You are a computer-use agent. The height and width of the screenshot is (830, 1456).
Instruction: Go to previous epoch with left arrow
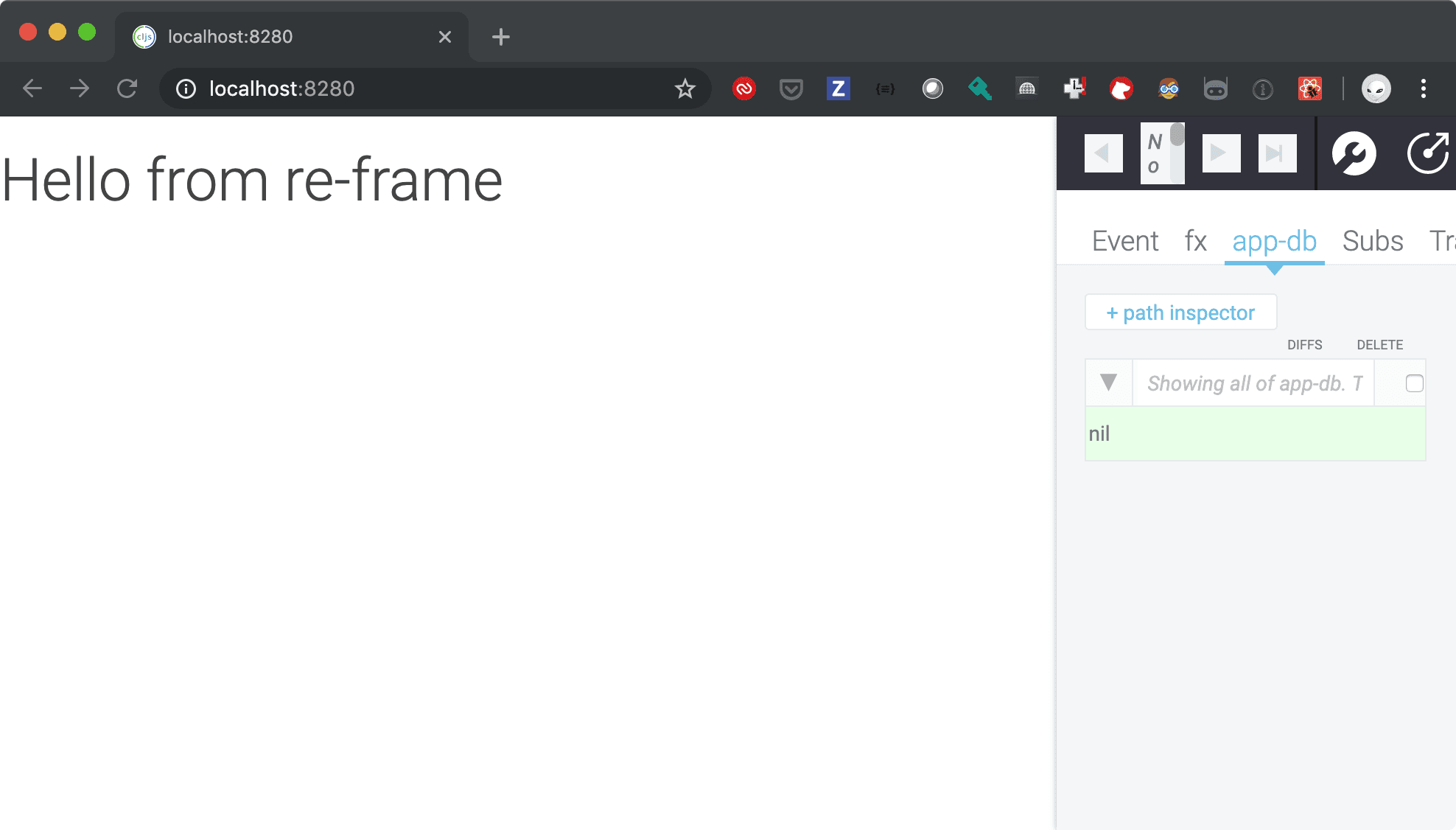(x=1103, y=153)
